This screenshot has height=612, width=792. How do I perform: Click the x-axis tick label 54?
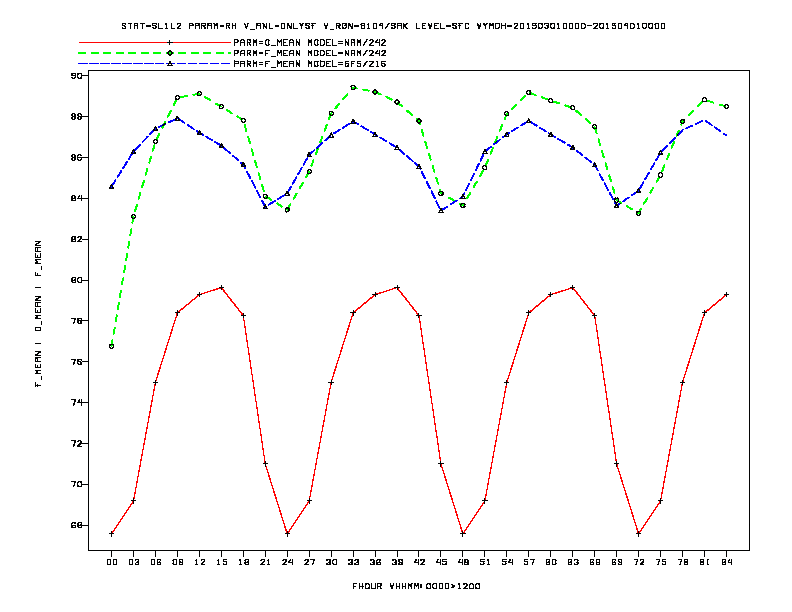click(507, 562)
